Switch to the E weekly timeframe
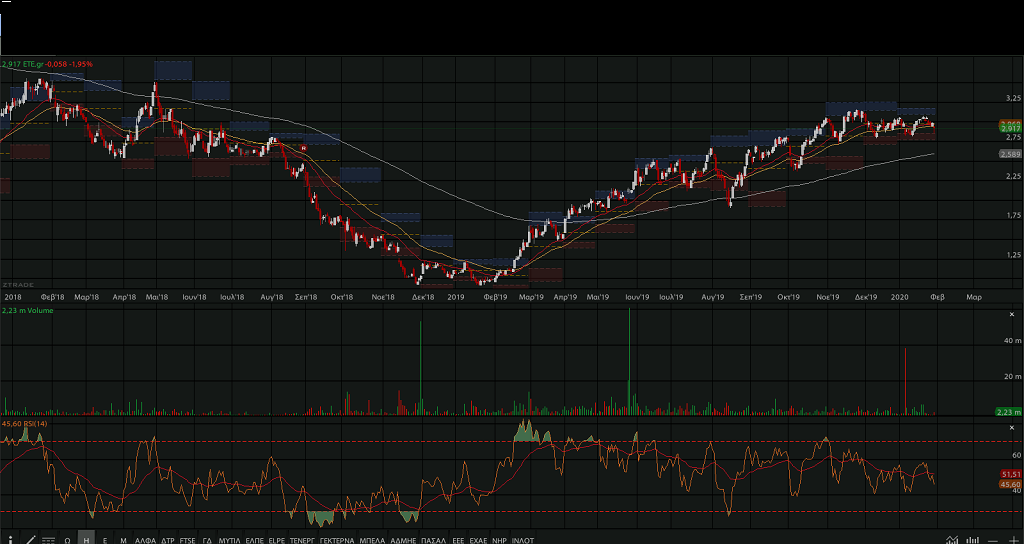The width and height of the screenshot is (1024, 544). [105, 539]
